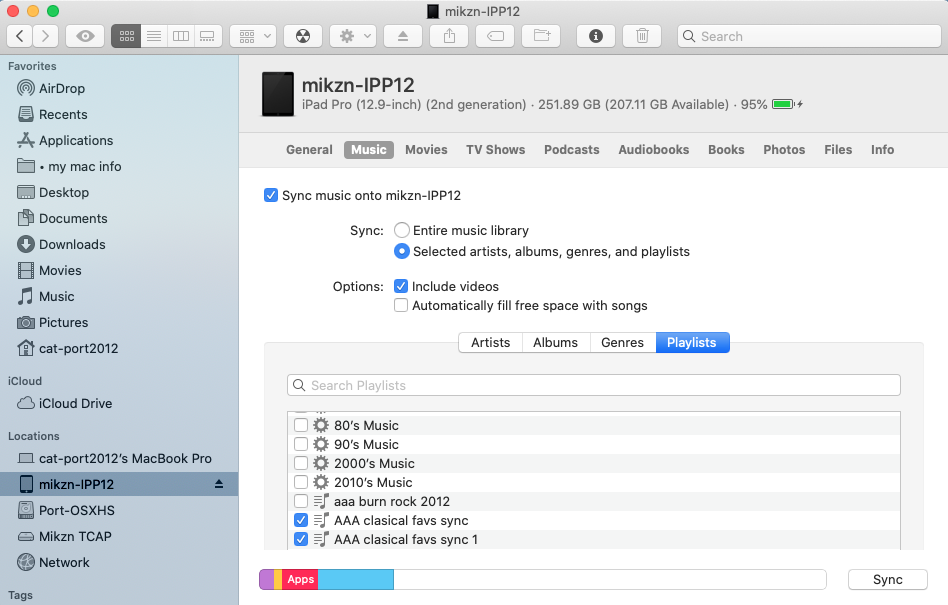Switch to icon view in toolbar

pyautogui.click(x=126, y=36)
